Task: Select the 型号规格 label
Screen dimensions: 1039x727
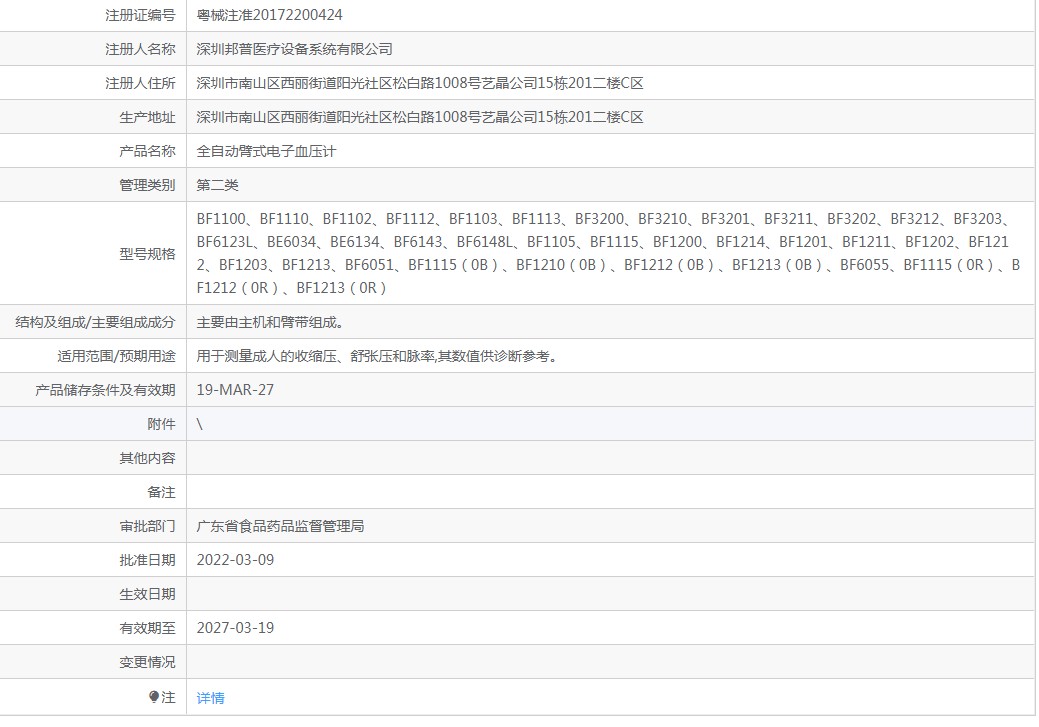Action: click(x=147, y=254)
